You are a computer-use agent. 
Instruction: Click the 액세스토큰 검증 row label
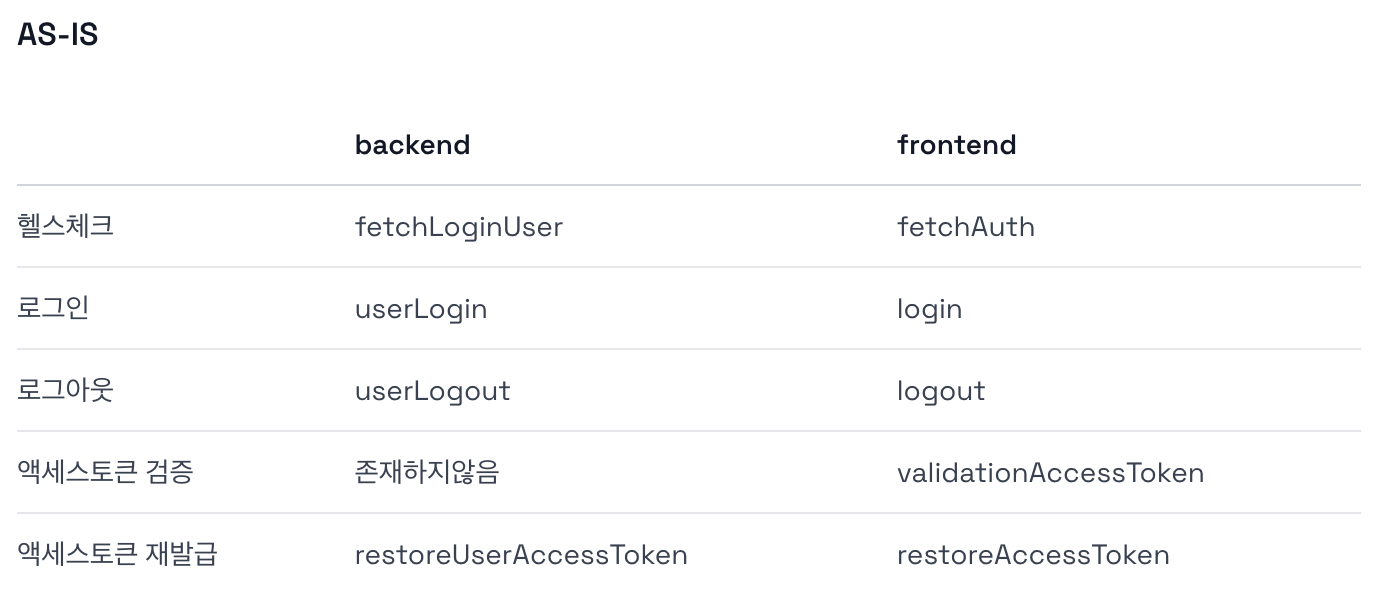point(105,472)
